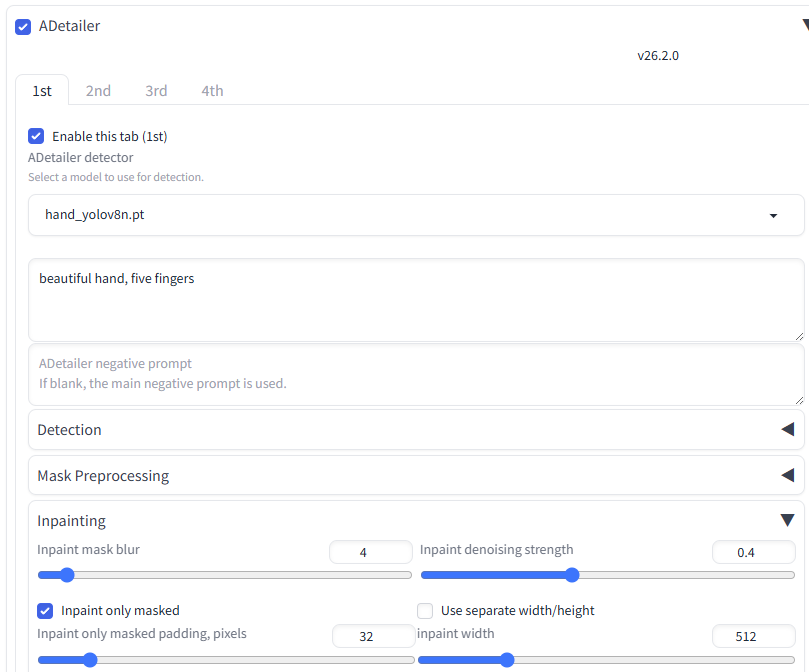The width and height of the screenshot is (809, 672).
Task: Open the 4th tab
Action: click(212, 91)
